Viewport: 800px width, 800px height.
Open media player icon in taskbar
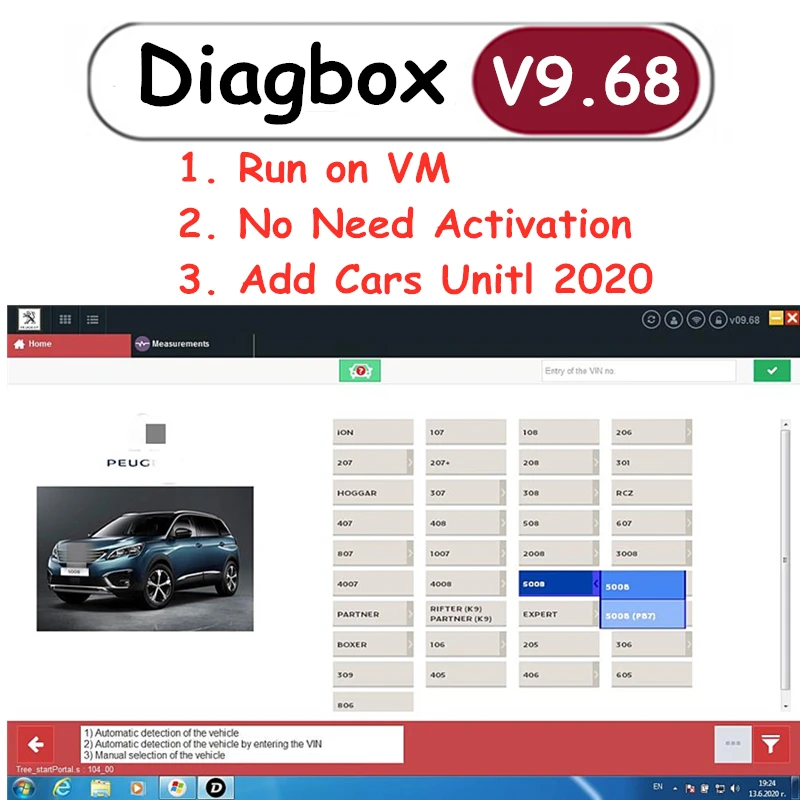[137, 788]
